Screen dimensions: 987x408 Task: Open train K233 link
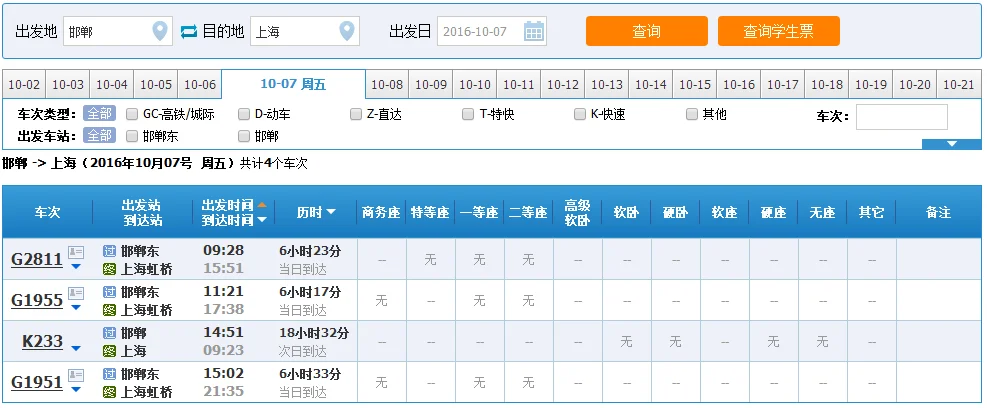pyautogui.click(x=42, y=341)
